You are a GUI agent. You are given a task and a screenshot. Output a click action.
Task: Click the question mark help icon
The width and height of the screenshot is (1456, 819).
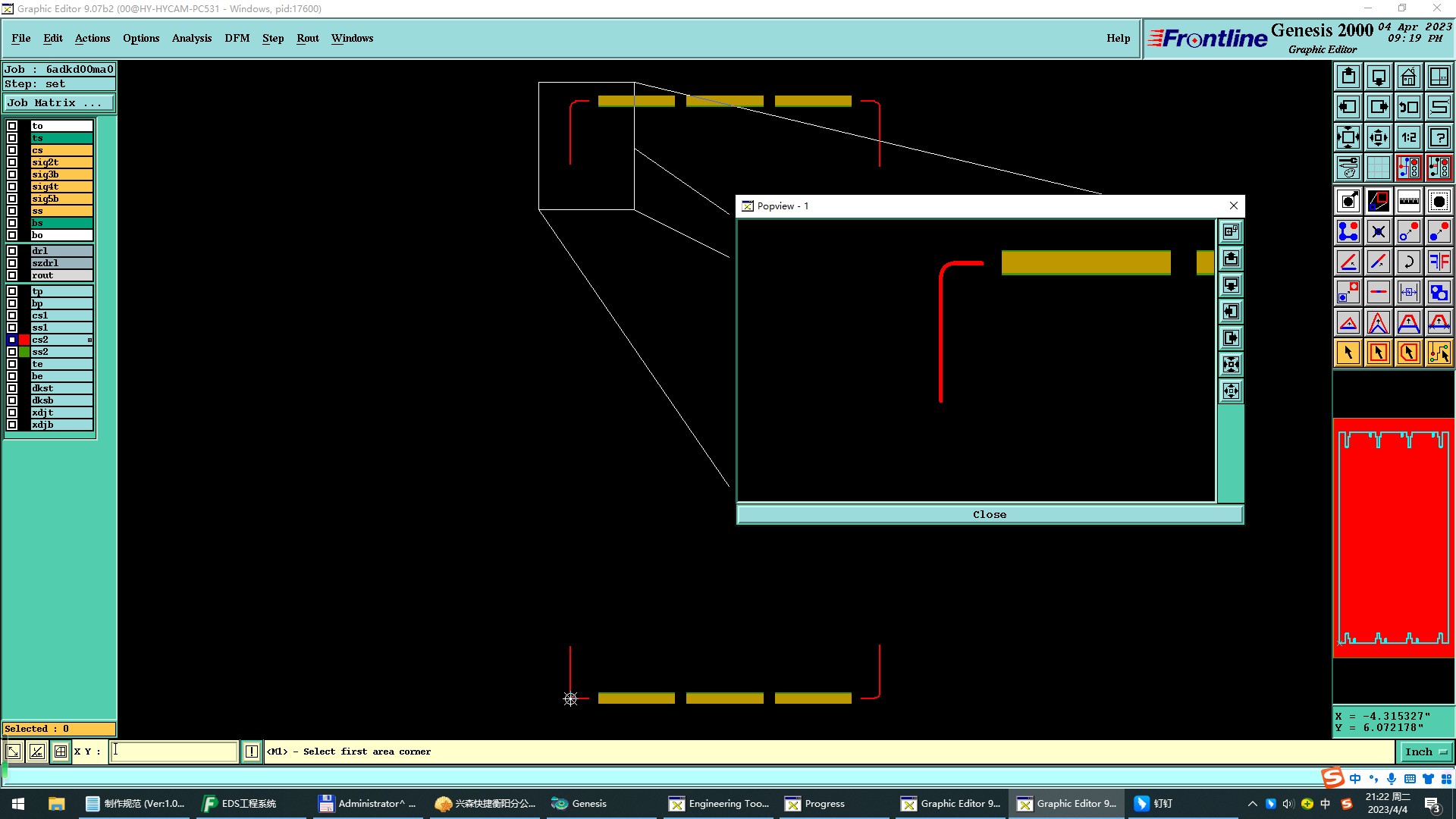[x=1439, y=137]
